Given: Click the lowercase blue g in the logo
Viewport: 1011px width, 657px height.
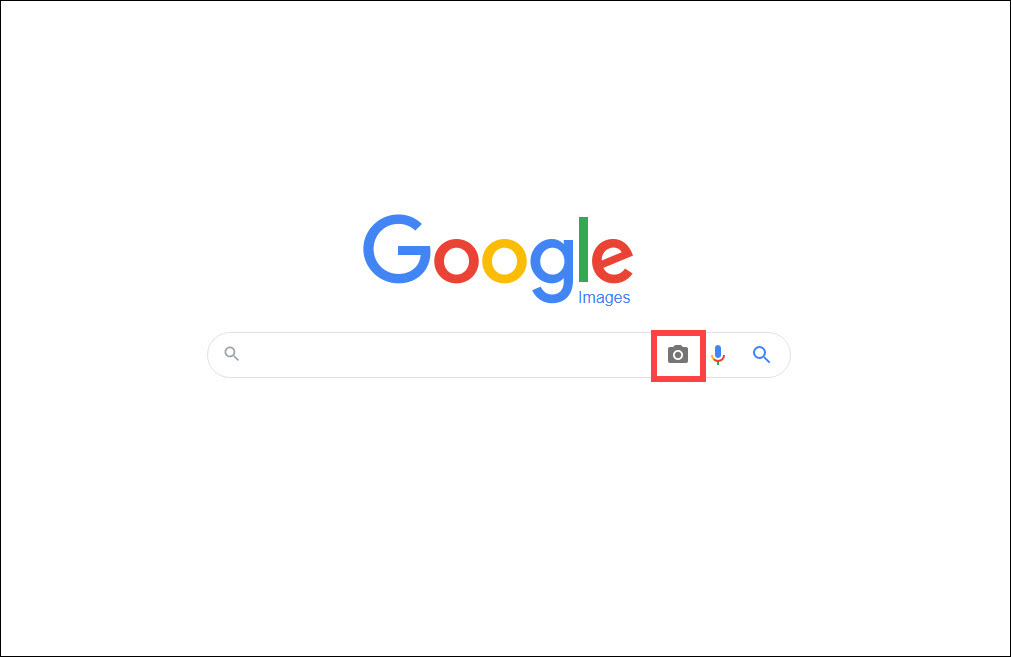Looking at the screenshot, I should click(x=552, y=270).
